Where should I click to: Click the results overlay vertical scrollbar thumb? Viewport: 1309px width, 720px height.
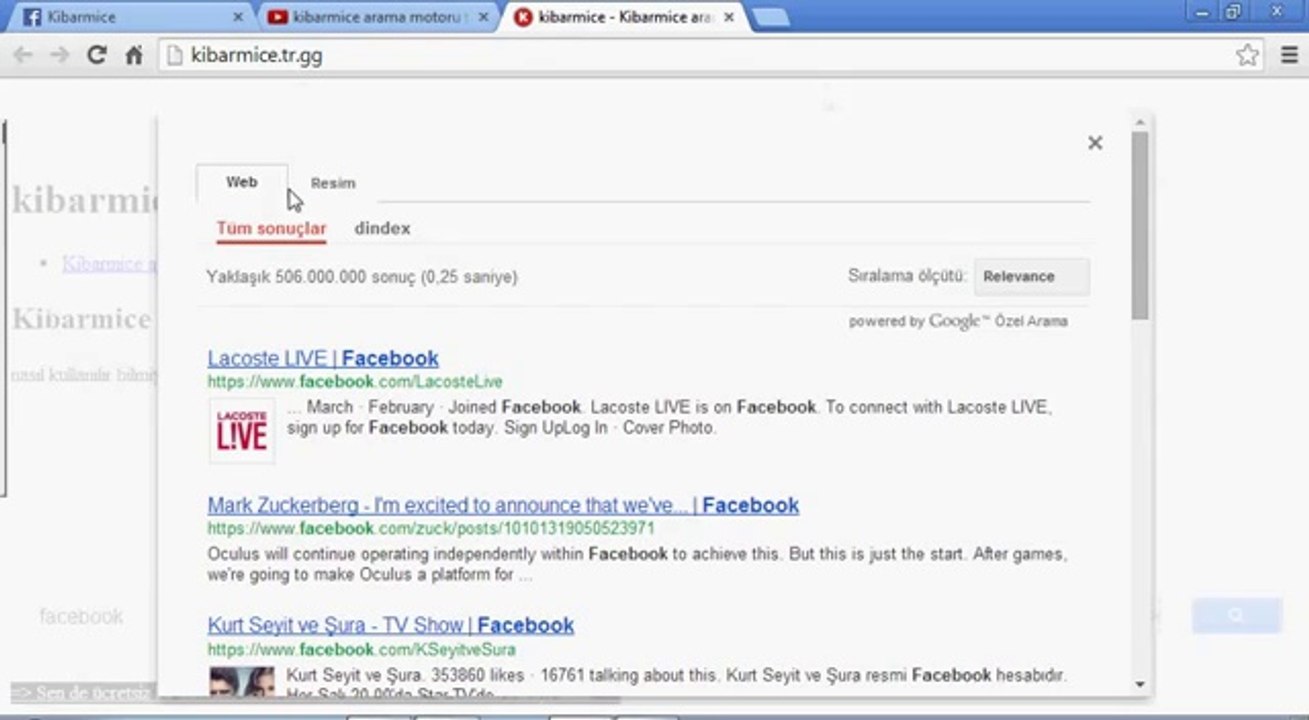1140,227
